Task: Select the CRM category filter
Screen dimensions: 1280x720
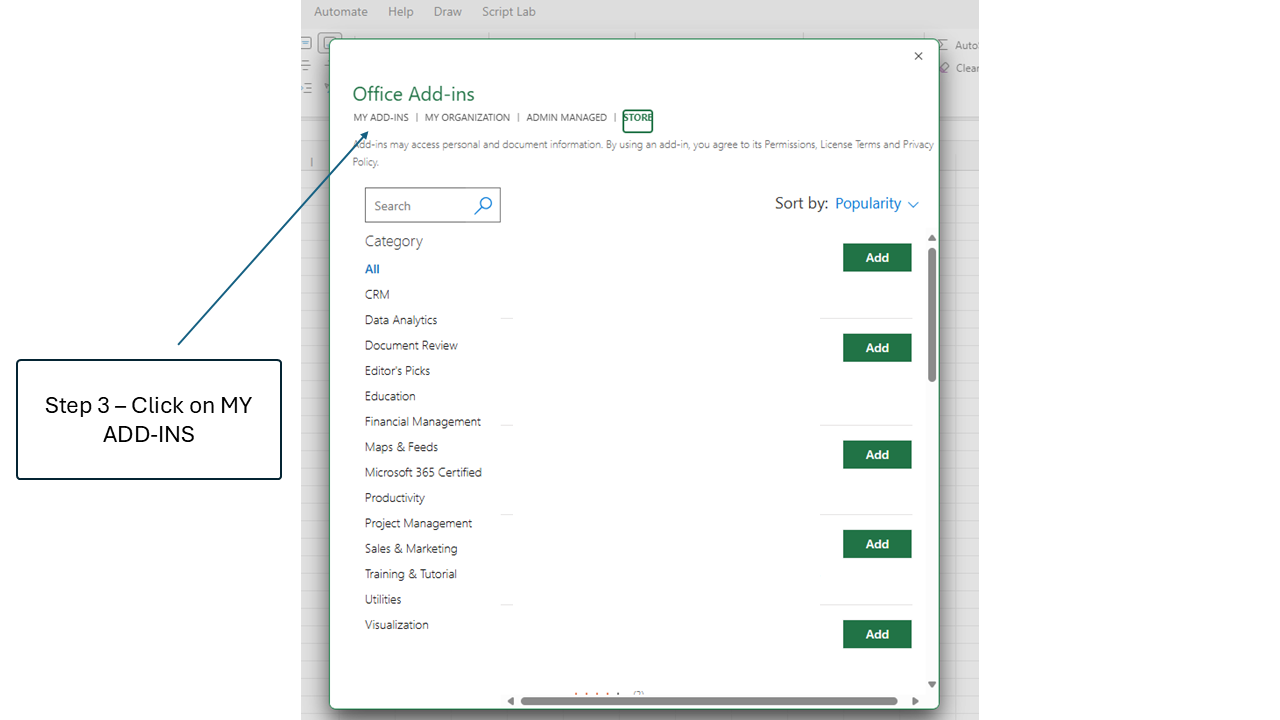Action: 377,294
